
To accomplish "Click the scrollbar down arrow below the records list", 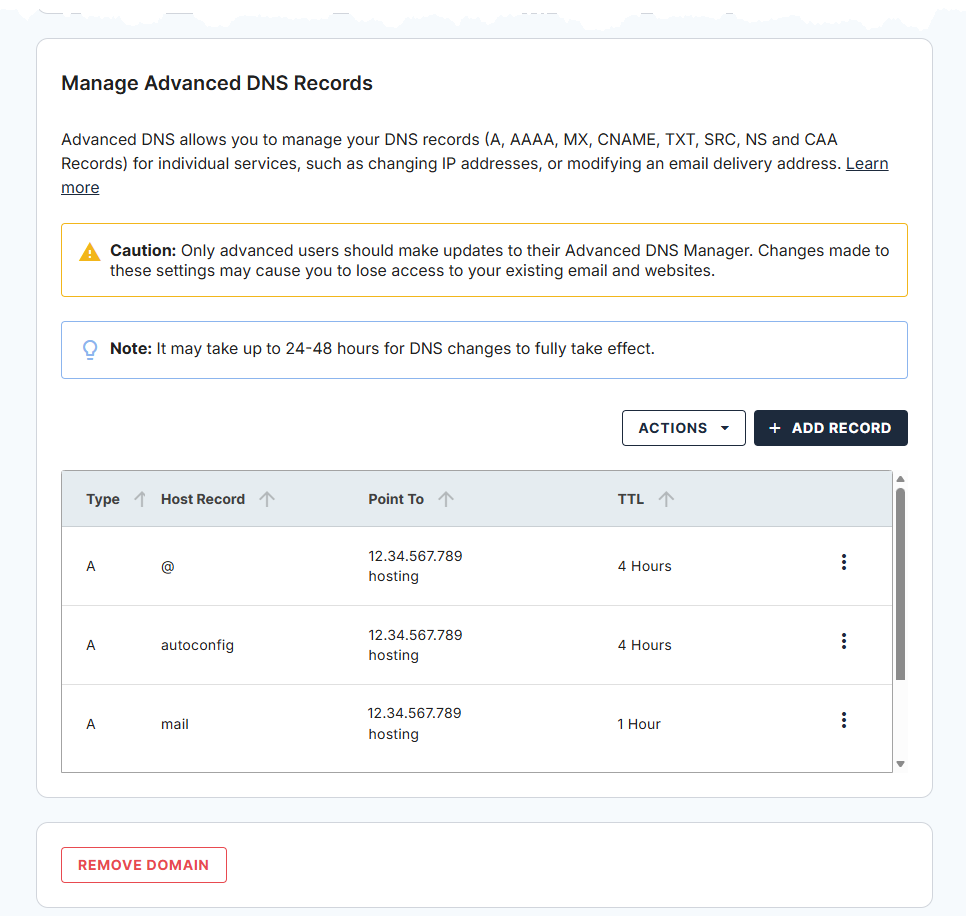I will [x=901, y=763].
